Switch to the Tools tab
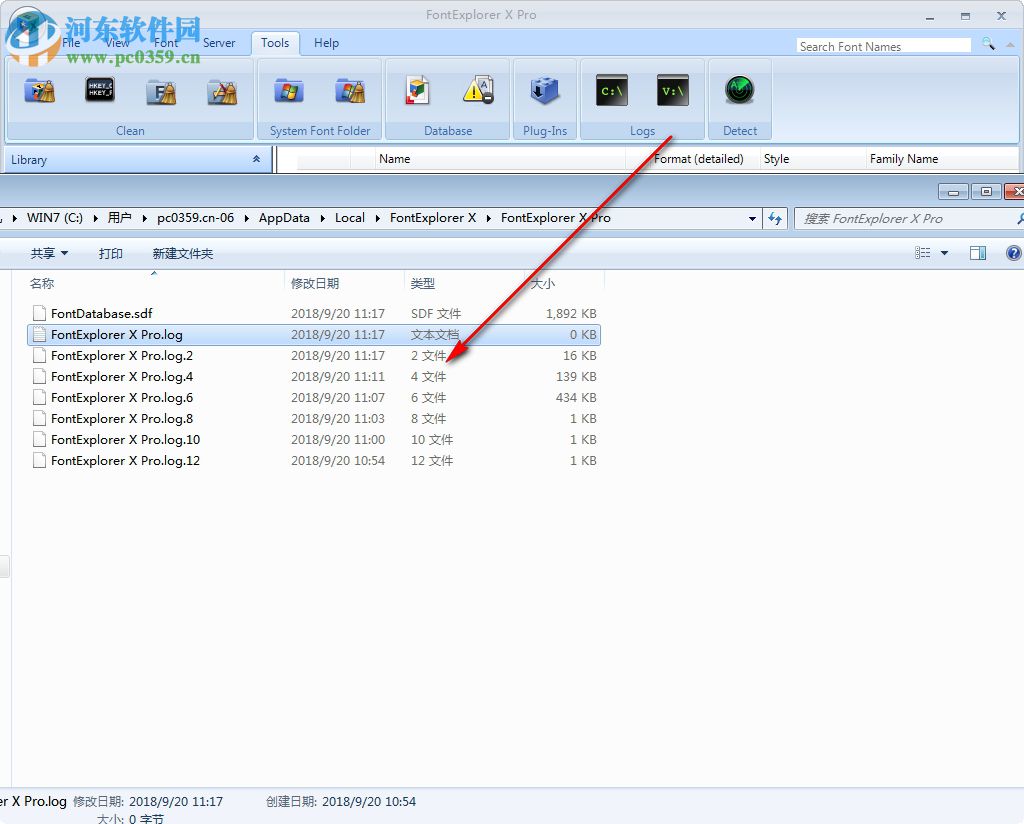Screen dimensions: 1024x824 coord(275,43)
